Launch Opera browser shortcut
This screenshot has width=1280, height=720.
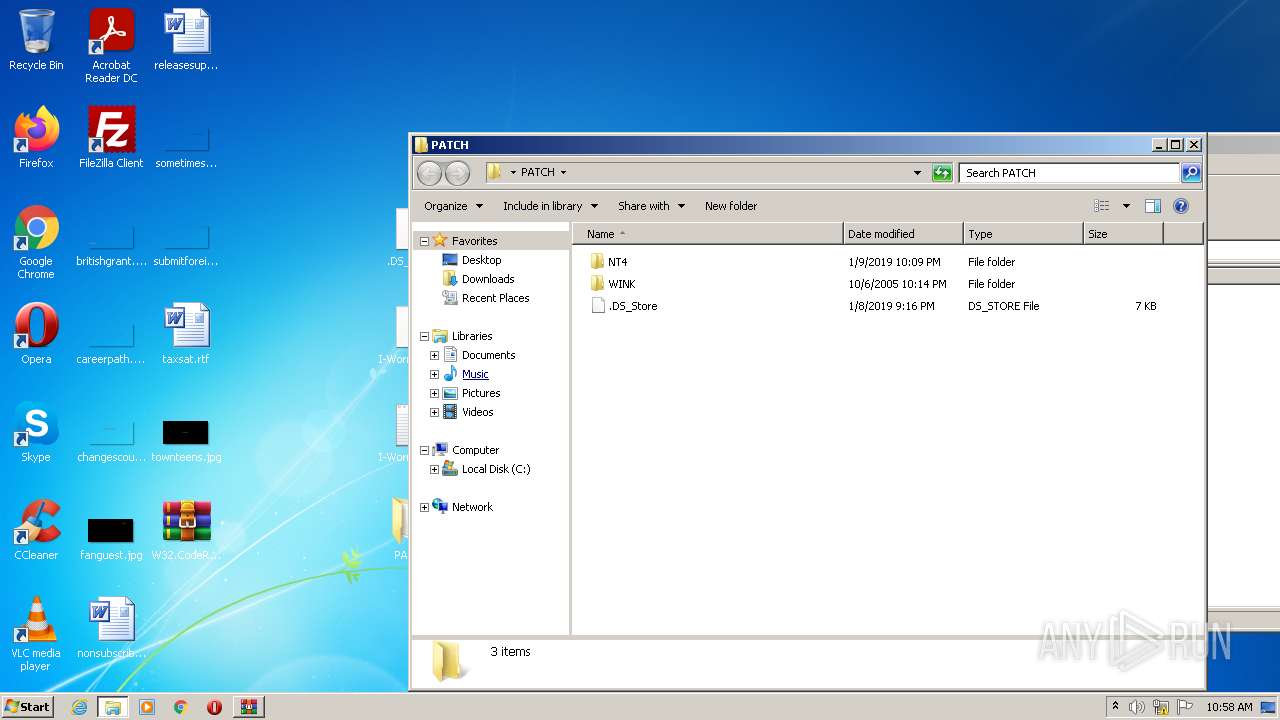tap(36, 334)
